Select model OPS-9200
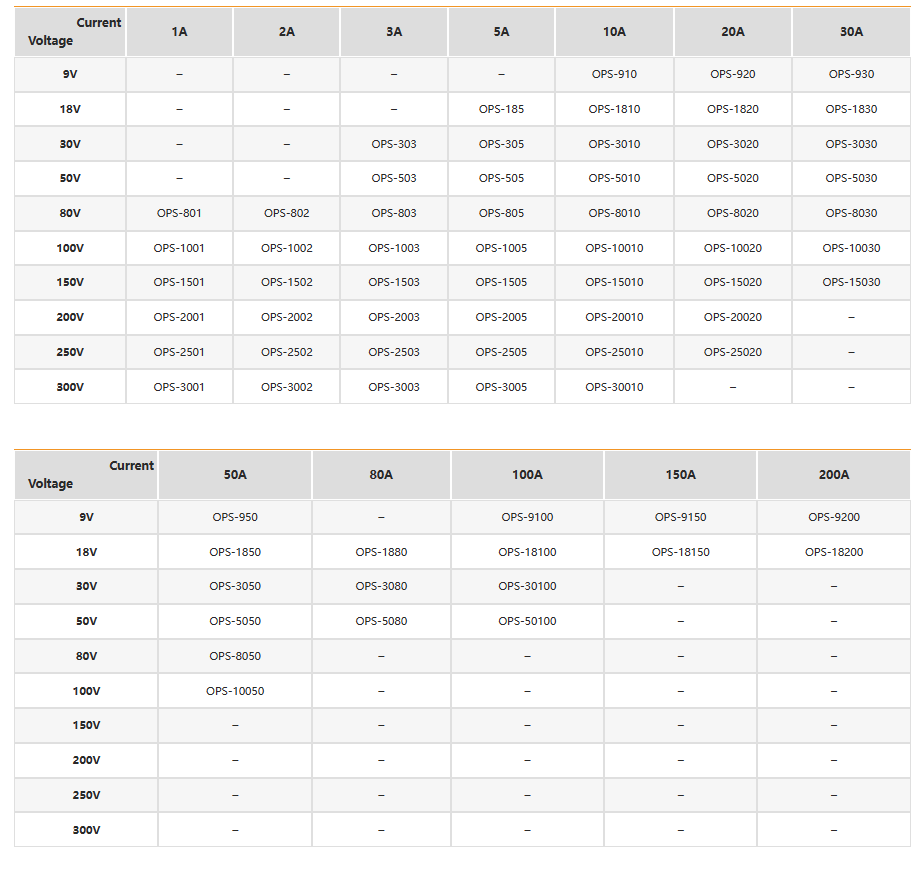The width and height of the screenshot is (921, 870). point(833,517)
